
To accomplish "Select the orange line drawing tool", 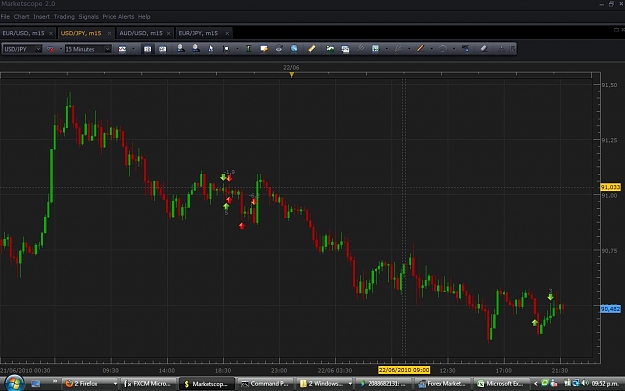I will (x=420, y=49).
